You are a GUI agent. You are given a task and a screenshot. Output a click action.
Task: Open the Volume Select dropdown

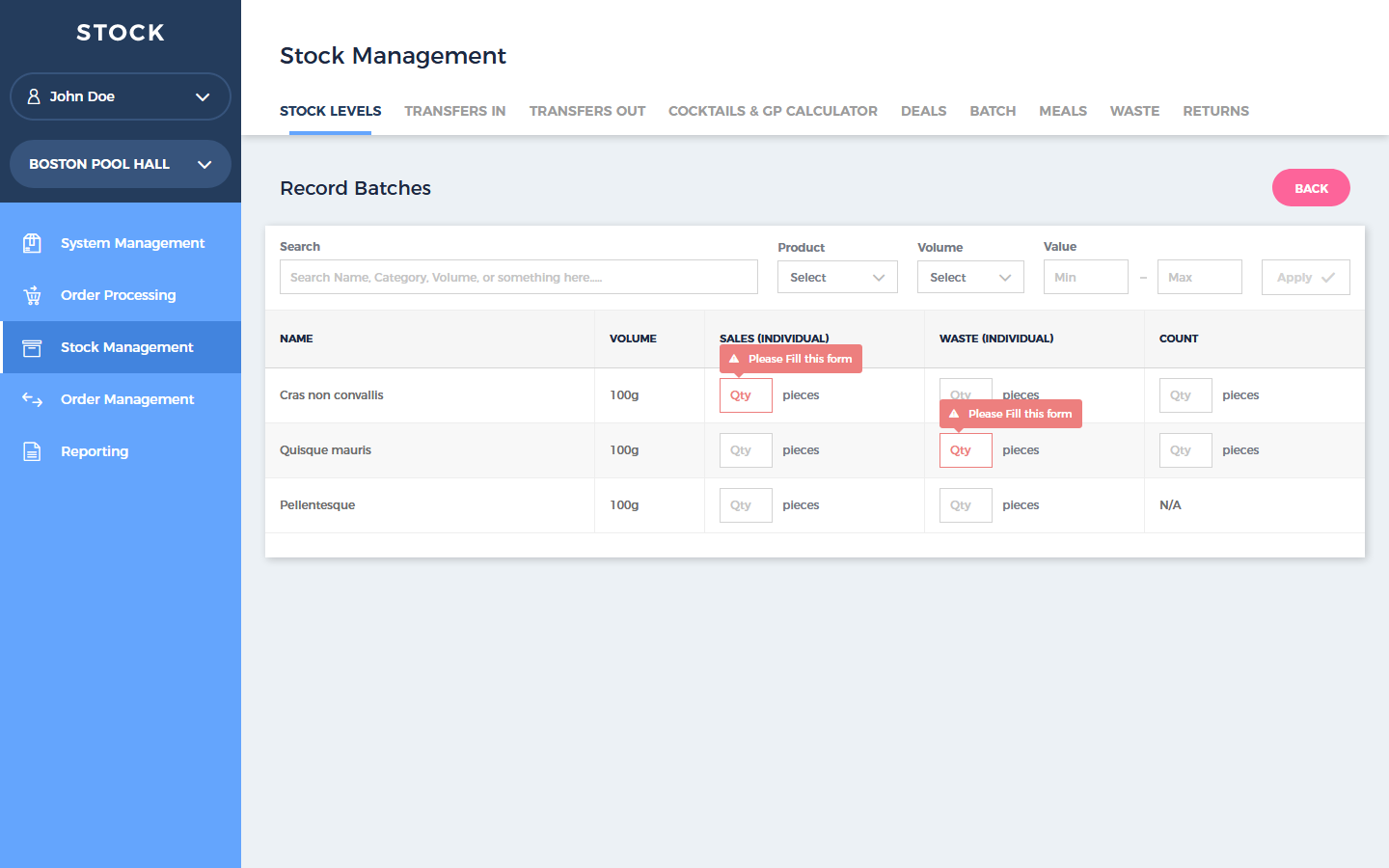[x=969, y=278]
